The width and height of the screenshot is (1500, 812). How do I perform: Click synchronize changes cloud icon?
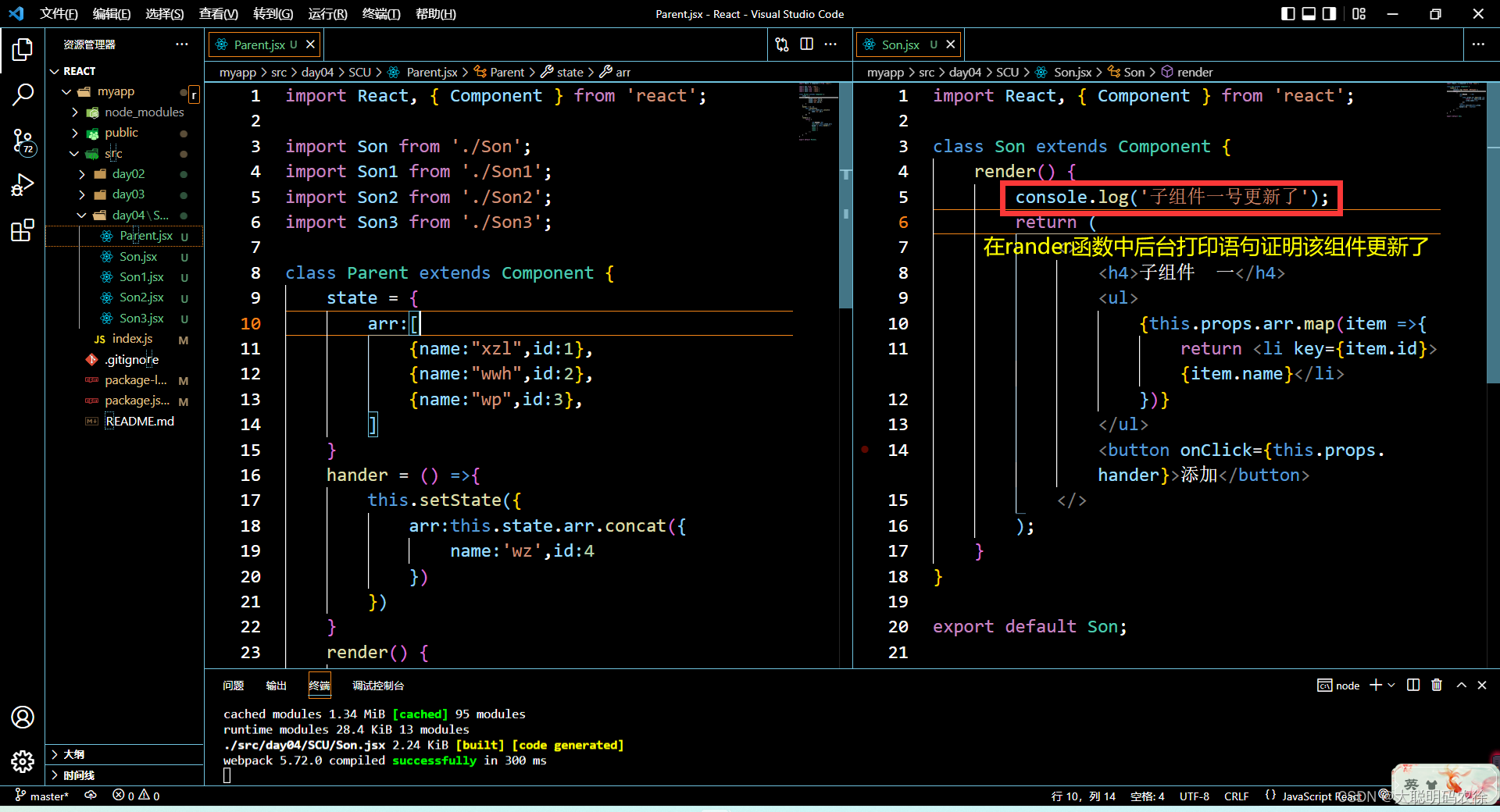point(91,796)
